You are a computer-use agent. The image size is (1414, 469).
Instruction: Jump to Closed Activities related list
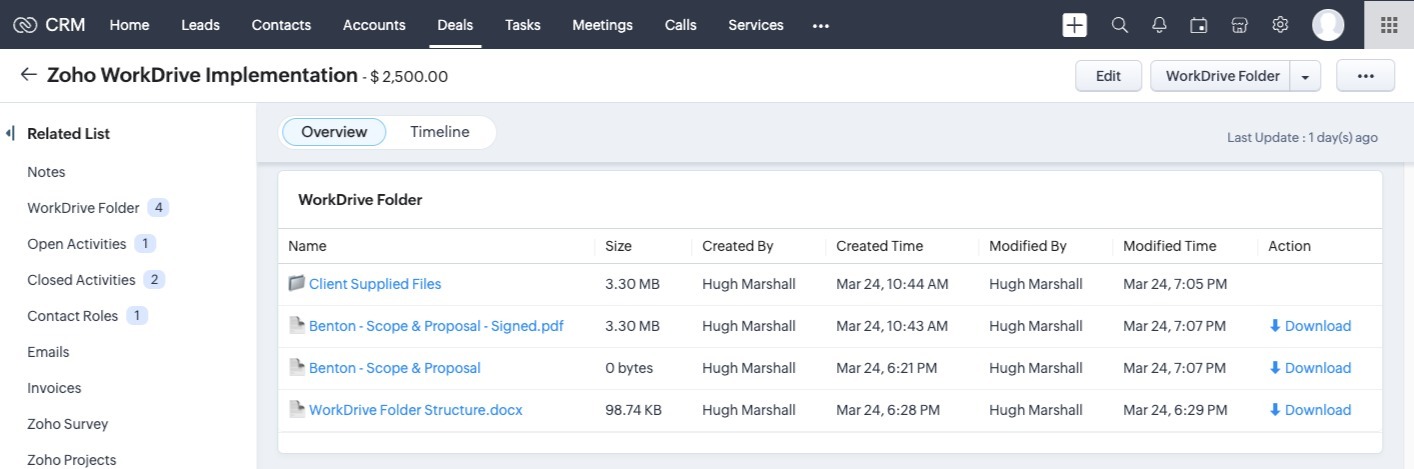click(x=81, y=280)
